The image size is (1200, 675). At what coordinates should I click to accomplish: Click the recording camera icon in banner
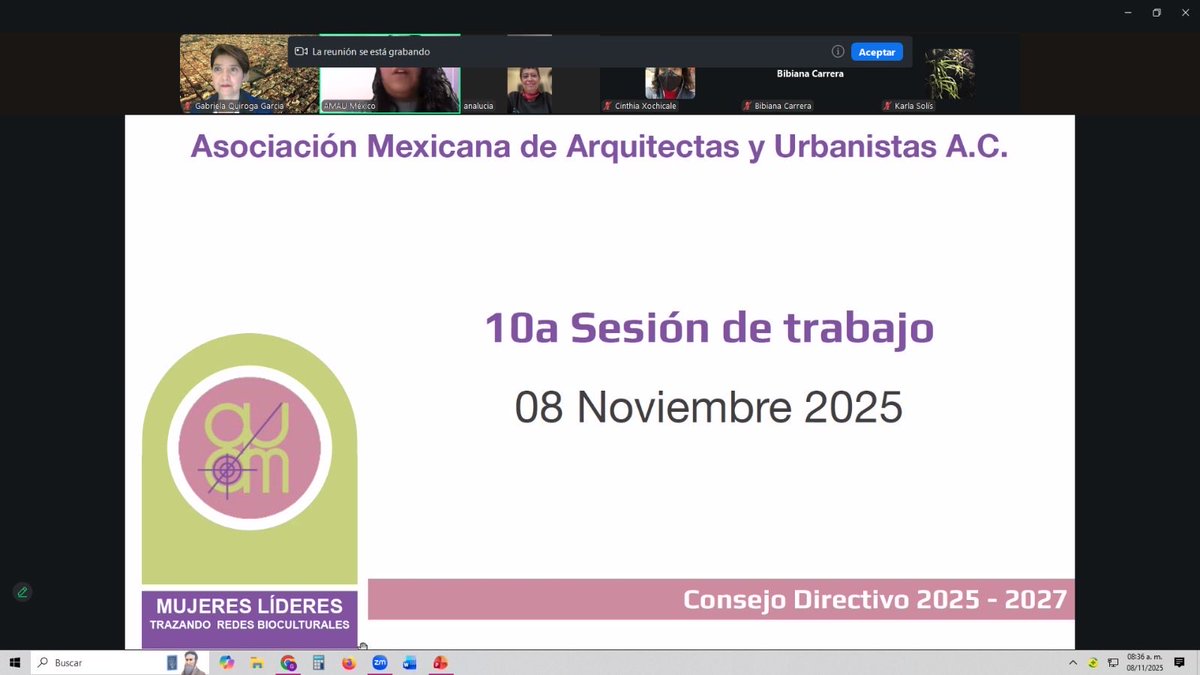[x=300, y=52]
